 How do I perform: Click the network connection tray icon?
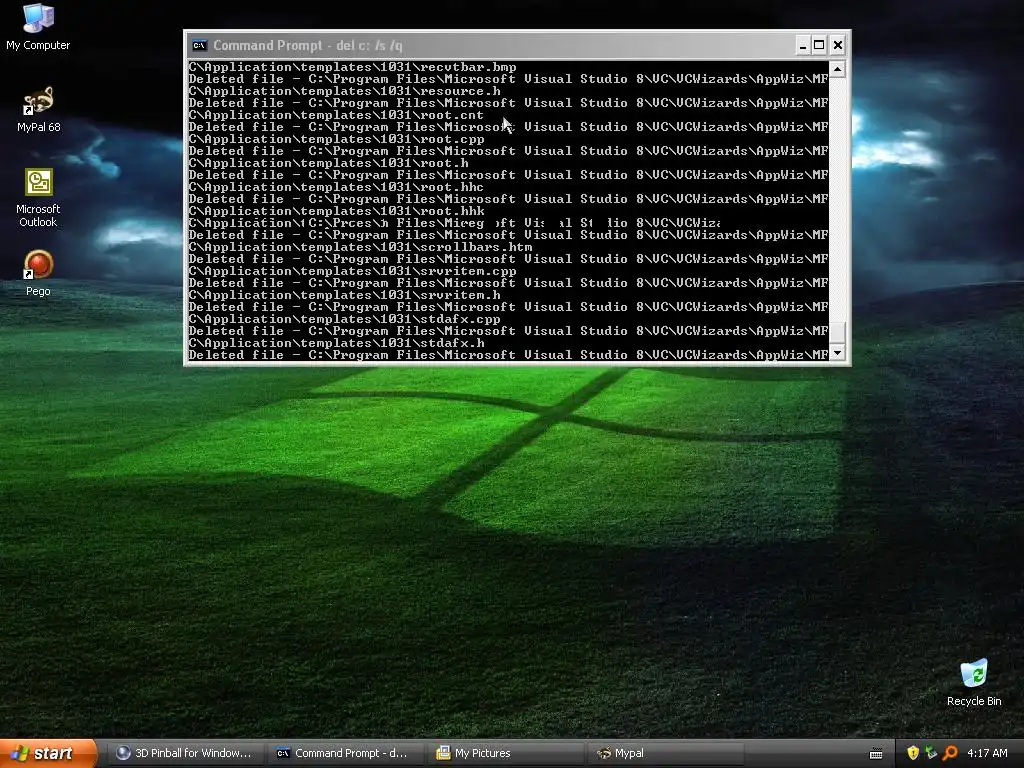pyautogui.click(x=931, y=753)
